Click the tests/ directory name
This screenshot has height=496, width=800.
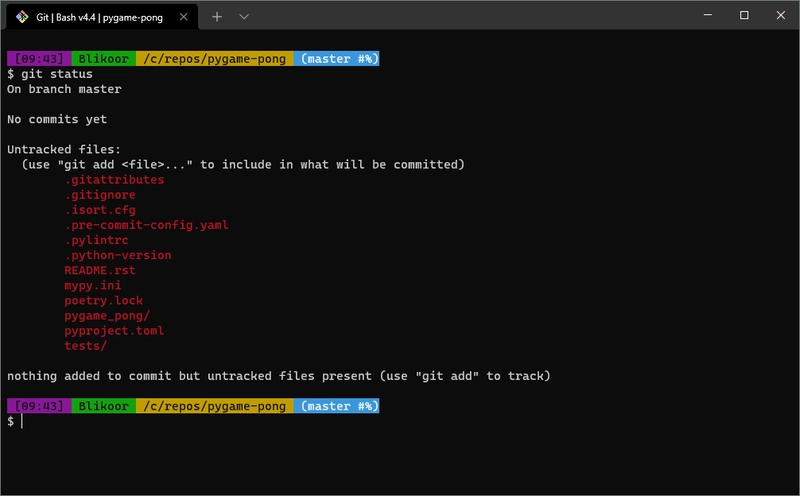click(86, 346)
